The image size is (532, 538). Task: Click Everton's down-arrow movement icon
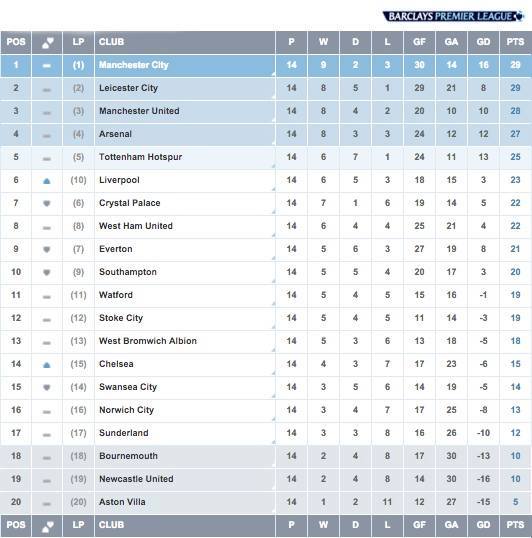47,249
